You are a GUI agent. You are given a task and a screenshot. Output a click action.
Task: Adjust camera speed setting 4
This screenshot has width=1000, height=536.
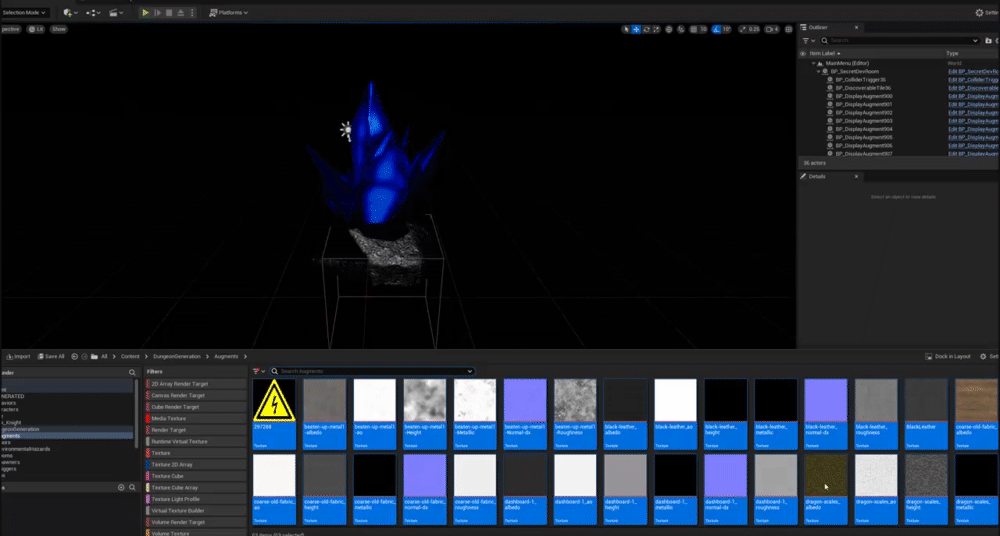coord(772,29)
